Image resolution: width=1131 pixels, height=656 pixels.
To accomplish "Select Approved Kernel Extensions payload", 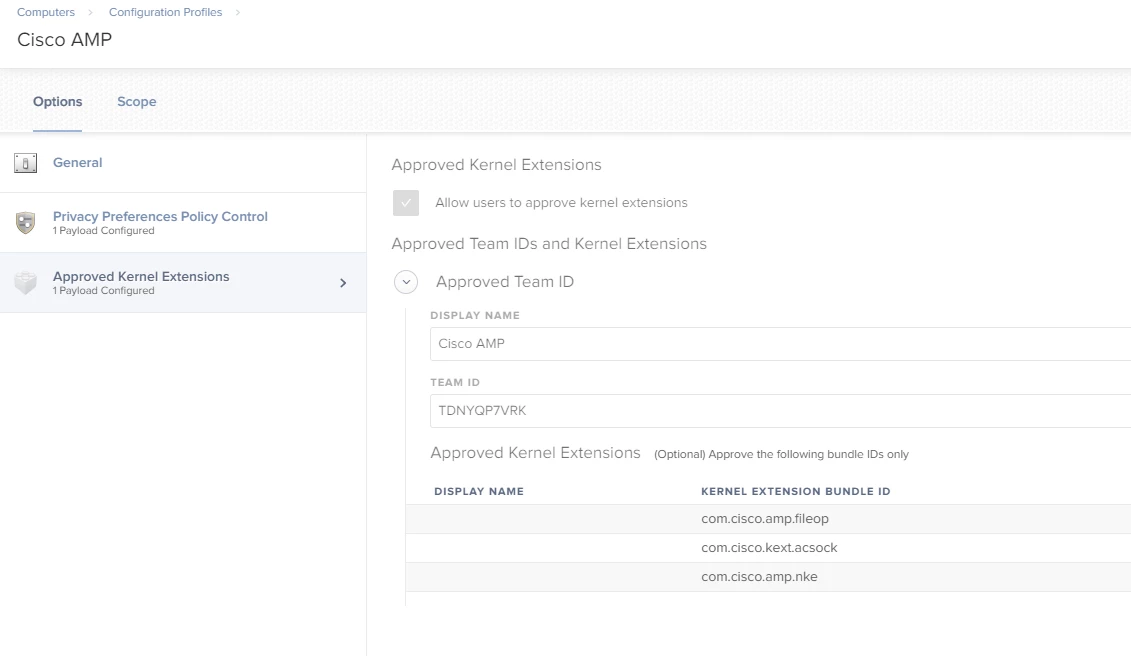I will pos(183,283).
